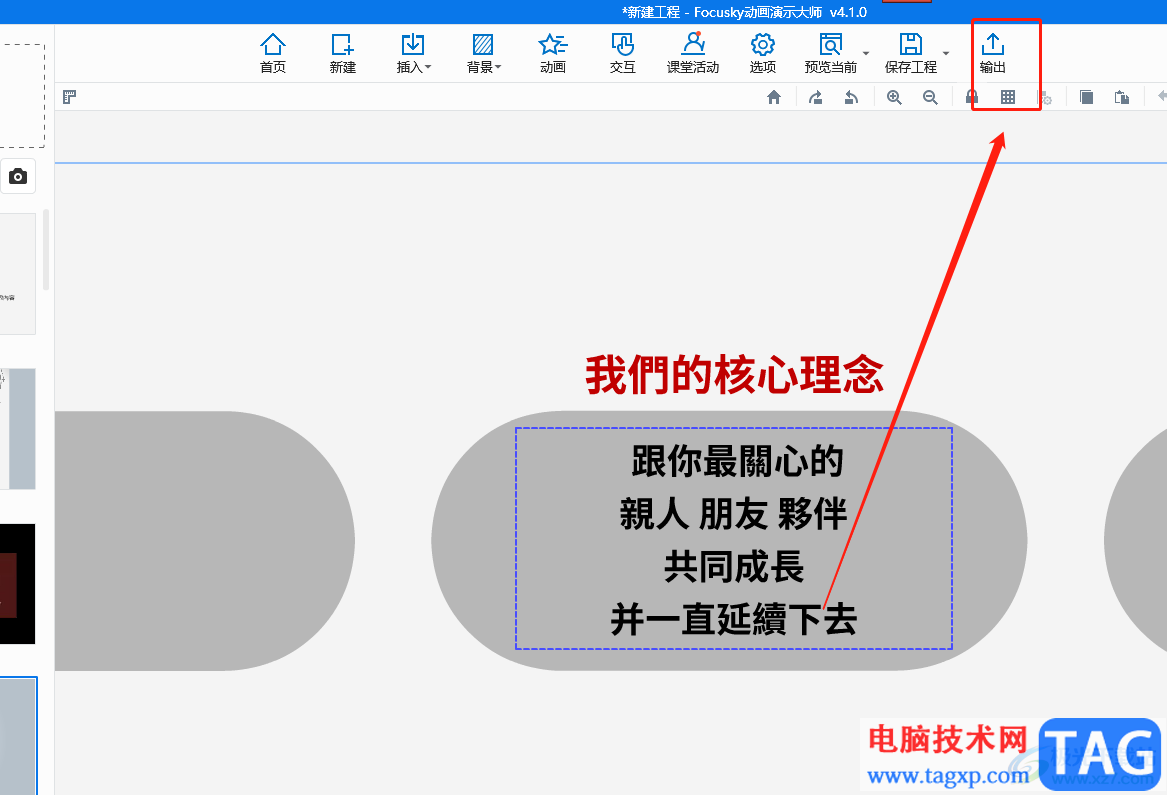The width and height of the screenshot is (1167, 795).
Task: Click the camera snapshot button in sidebar
Action: tap(18, 176)
